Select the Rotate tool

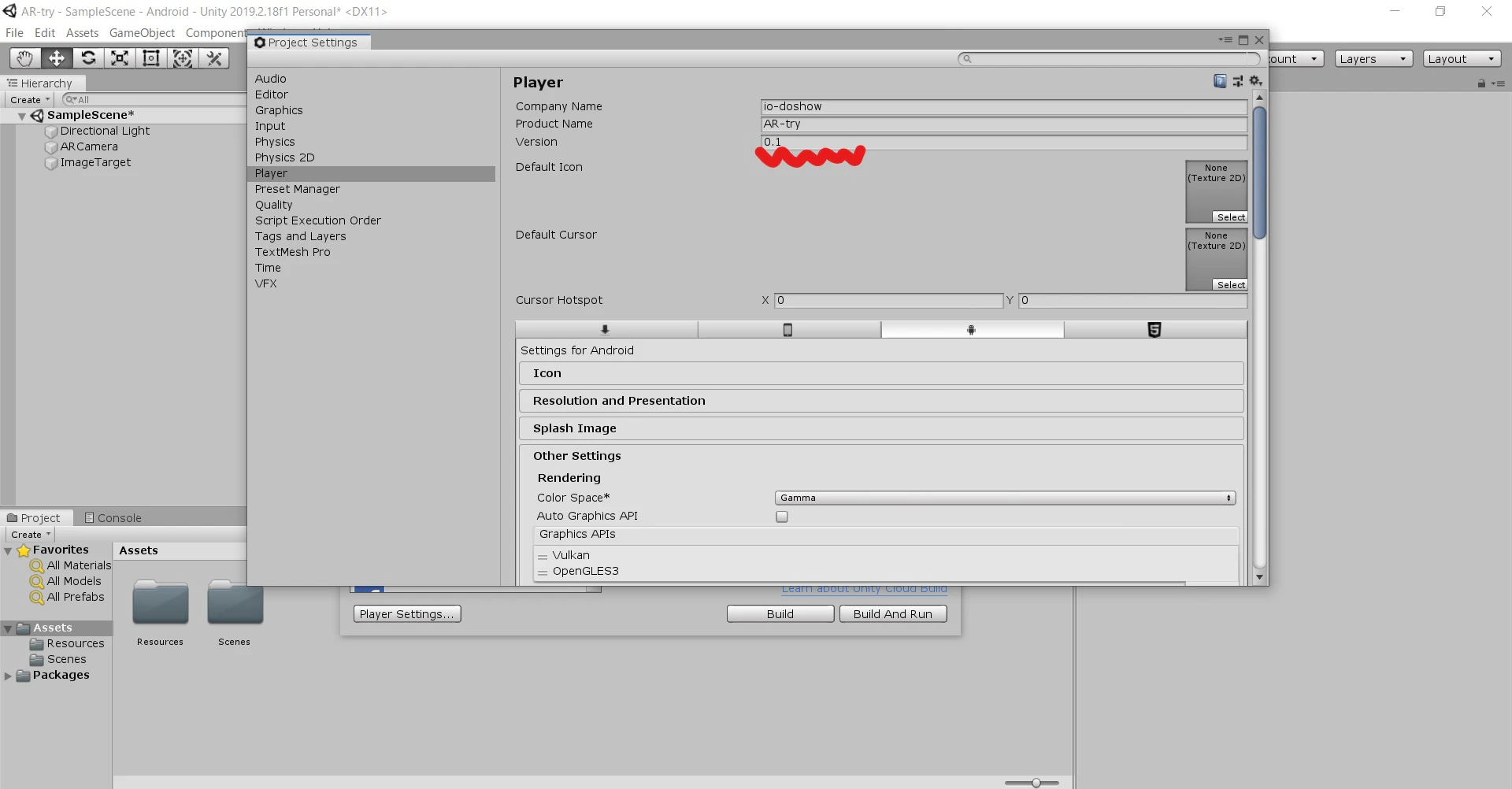(88, 58)
